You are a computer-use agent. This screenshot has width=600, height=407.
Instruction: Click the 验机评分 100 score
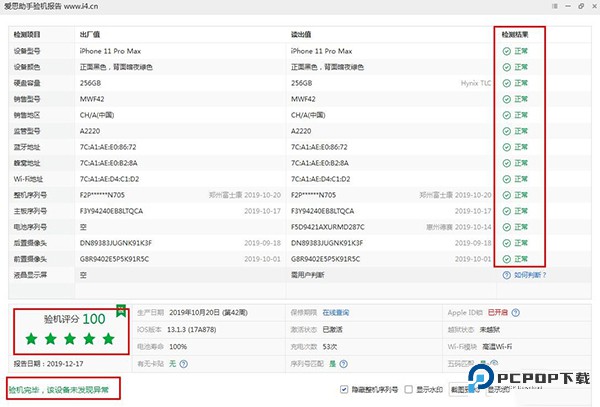[x=75, y=319]
